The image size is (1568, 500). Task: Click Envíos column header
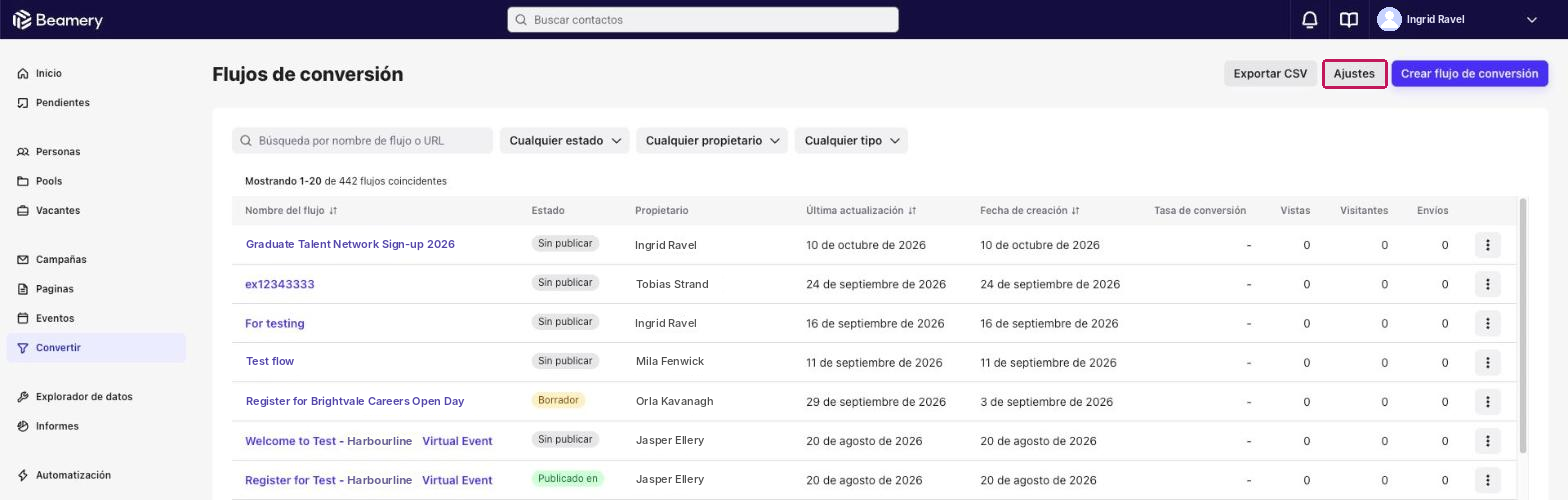1432,211
